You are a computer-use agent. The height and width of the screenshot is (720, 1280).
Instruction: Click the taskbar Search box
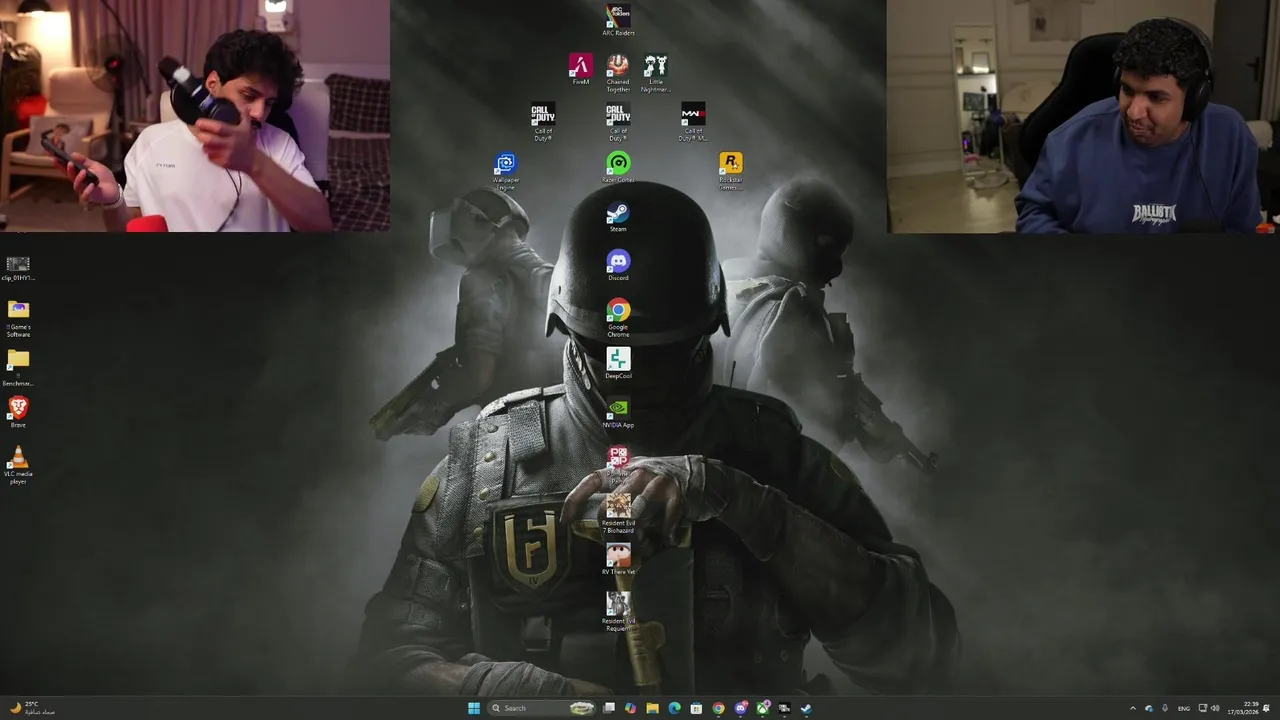542,708
